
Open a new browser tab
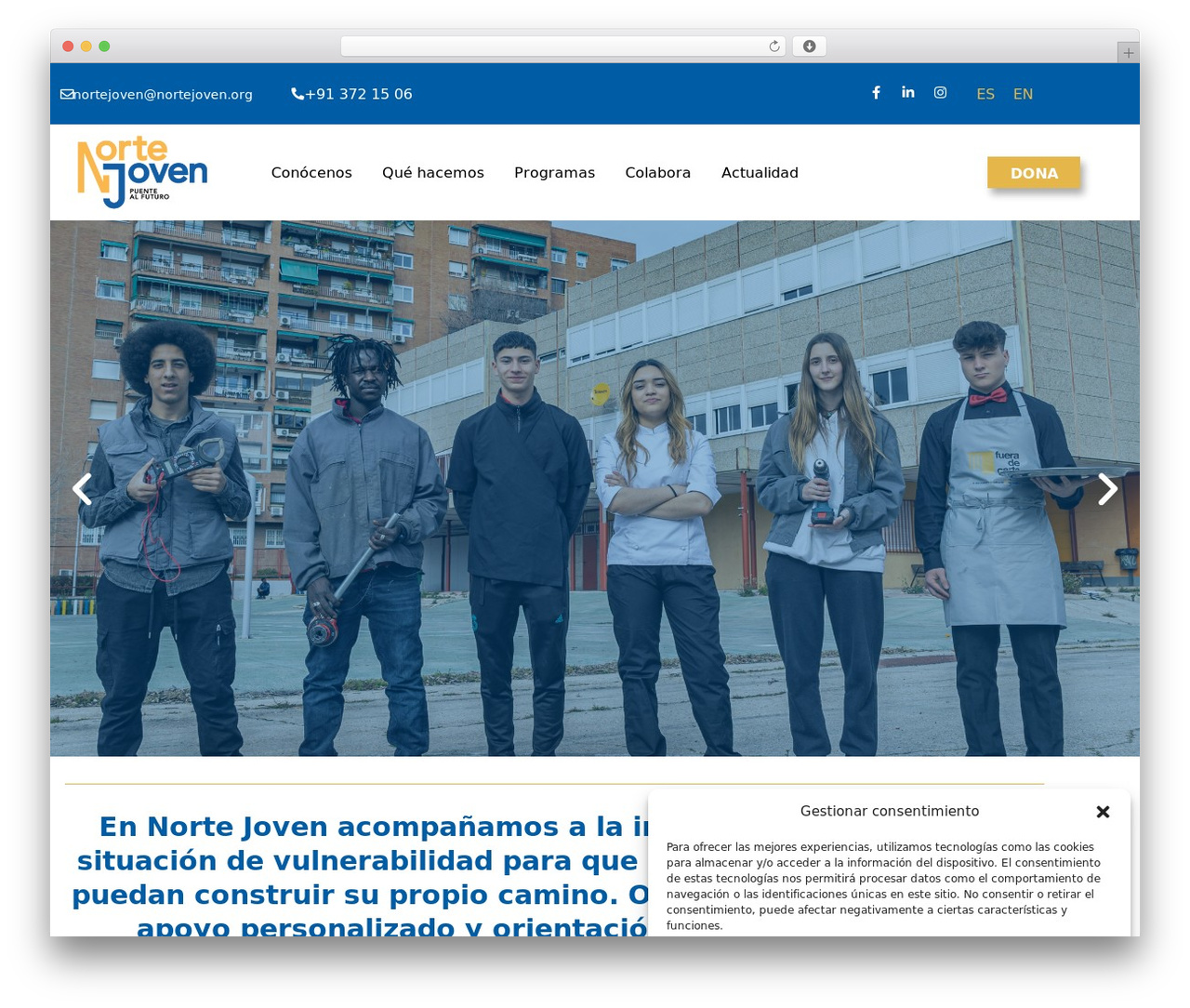pyautogui.click(x=1128, y=53)
